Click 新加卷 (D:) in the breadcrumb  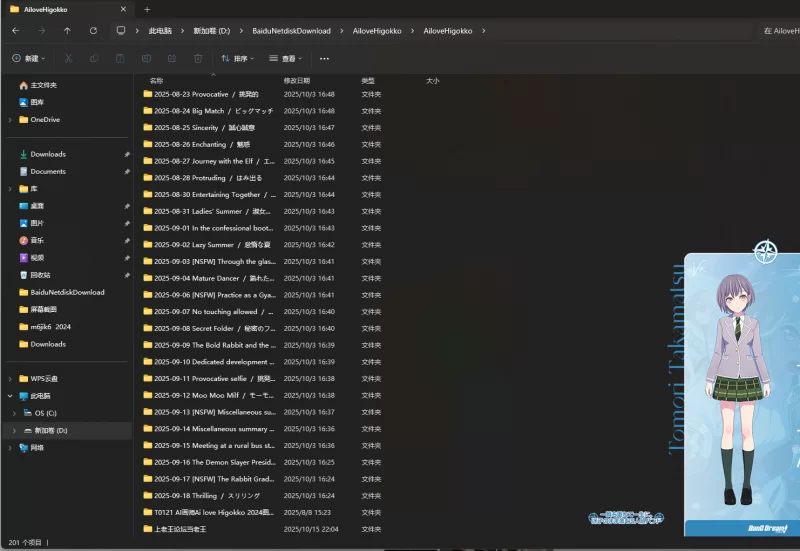[211, 31]
